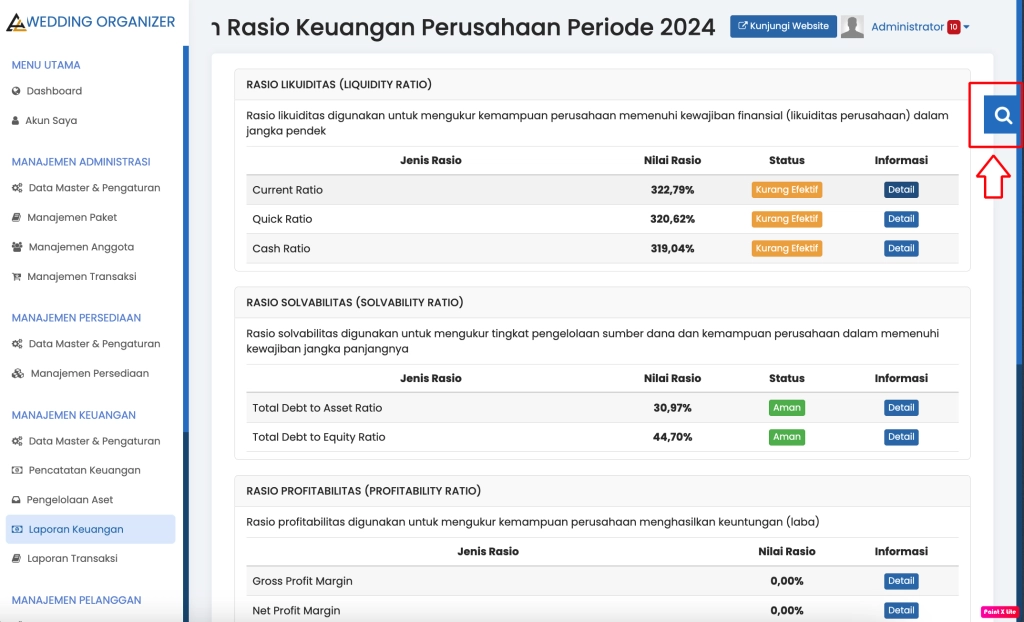Open Manajemen Paket menu item
Image resolution: width=1024 pixels, height=622 pixels.
[72, 217]
